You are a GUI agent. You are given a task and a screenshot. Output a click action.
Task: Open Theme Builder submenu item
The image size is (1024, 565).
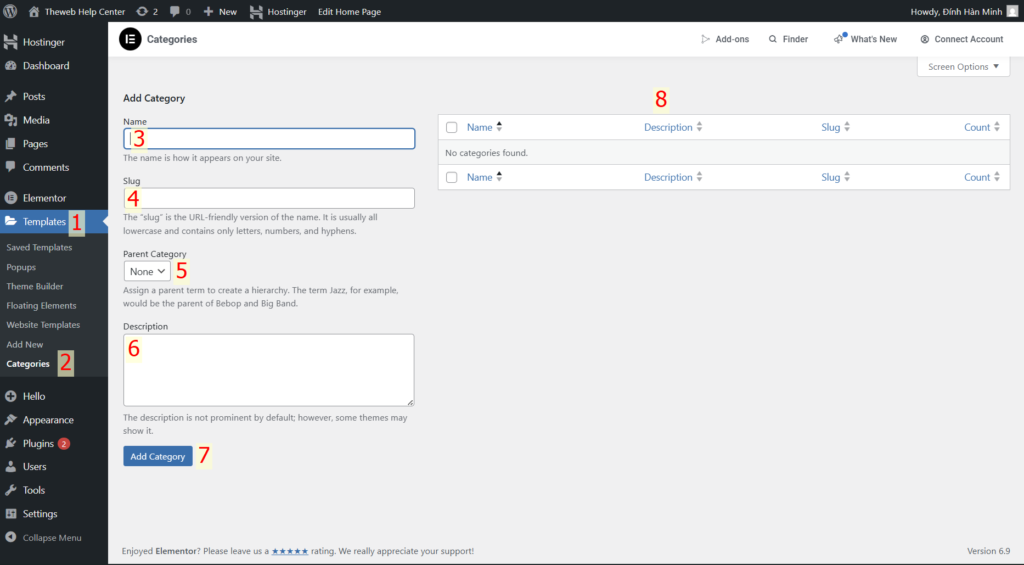(x=35, y=286)
